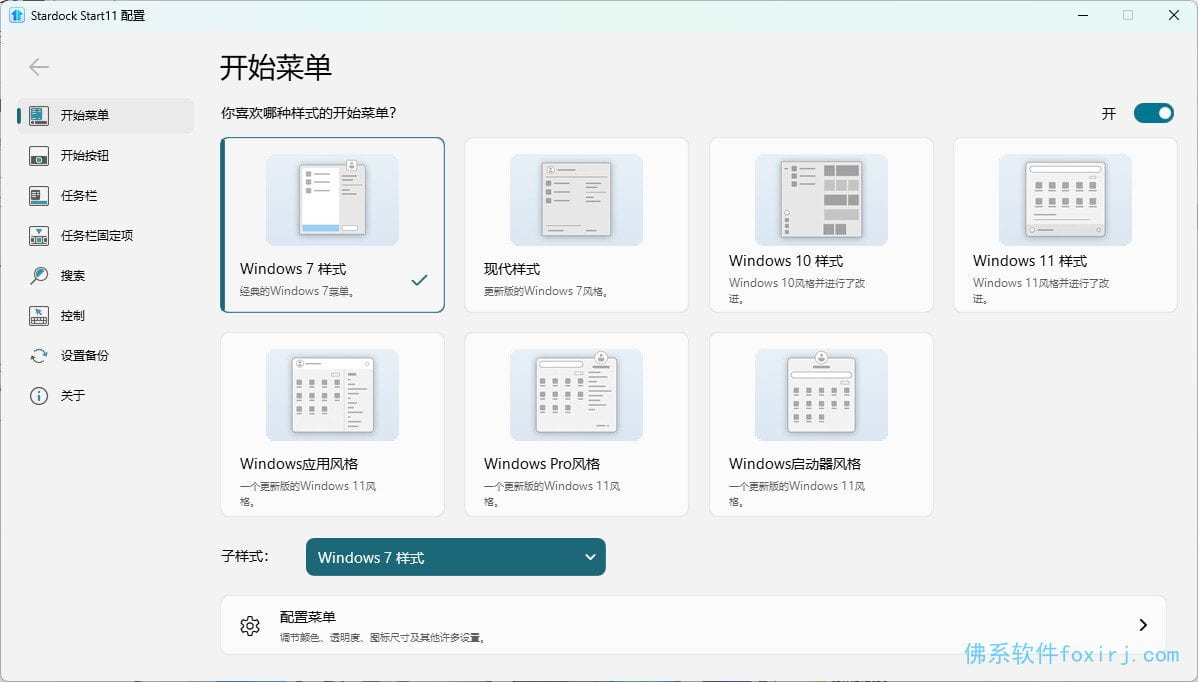1198x682 pixels.
Task: Click the 开始按钮 sidebar icon
Action: pos(39,156)
